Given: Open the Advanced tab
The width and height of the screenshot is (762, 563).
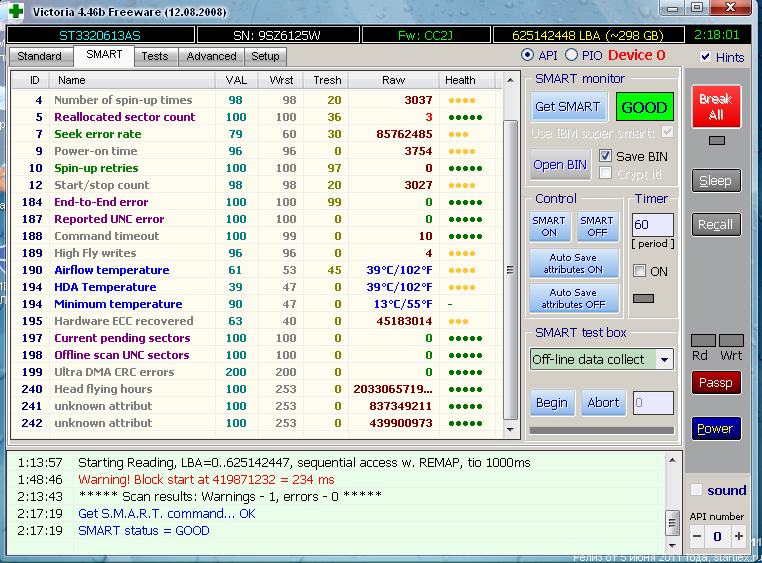Looking at the screenshot, I should pos(211,56).
